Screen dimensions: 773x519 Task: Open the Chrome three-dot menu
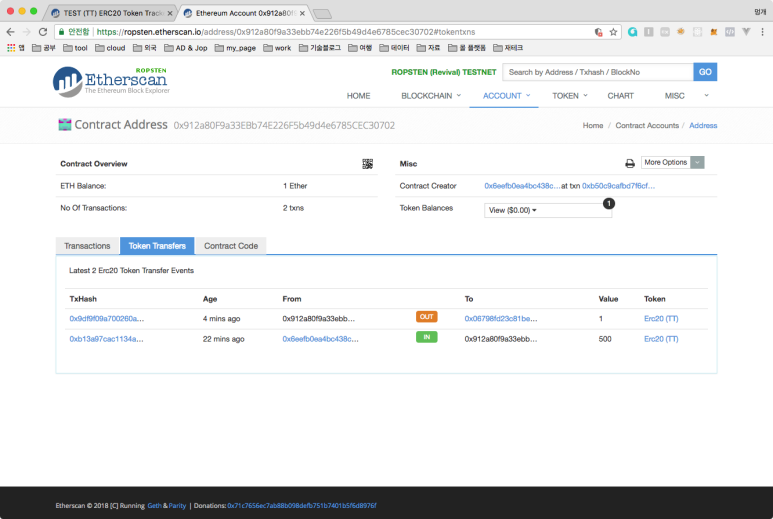pos(762,32)
